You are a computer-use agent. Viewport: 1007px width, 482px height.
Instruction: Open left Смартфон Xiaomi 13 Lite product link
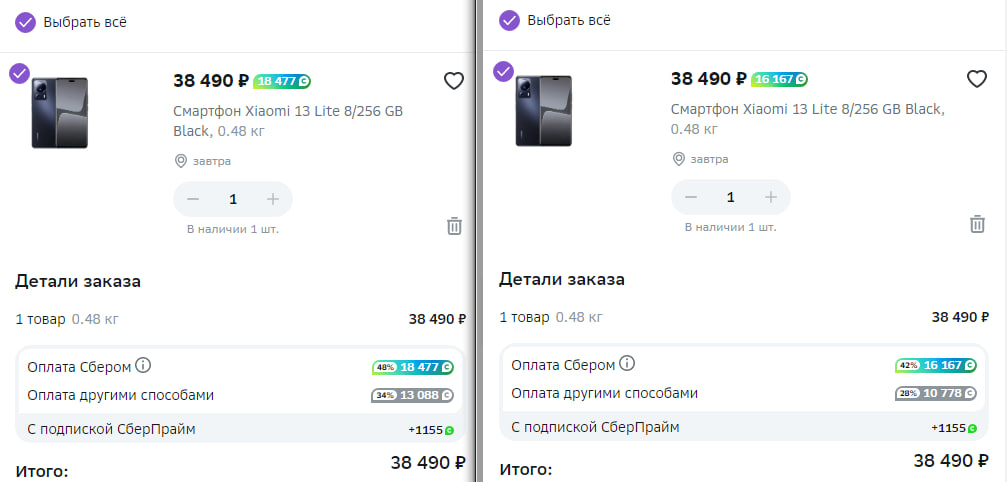pyautogui.click(x=288, y=121)
